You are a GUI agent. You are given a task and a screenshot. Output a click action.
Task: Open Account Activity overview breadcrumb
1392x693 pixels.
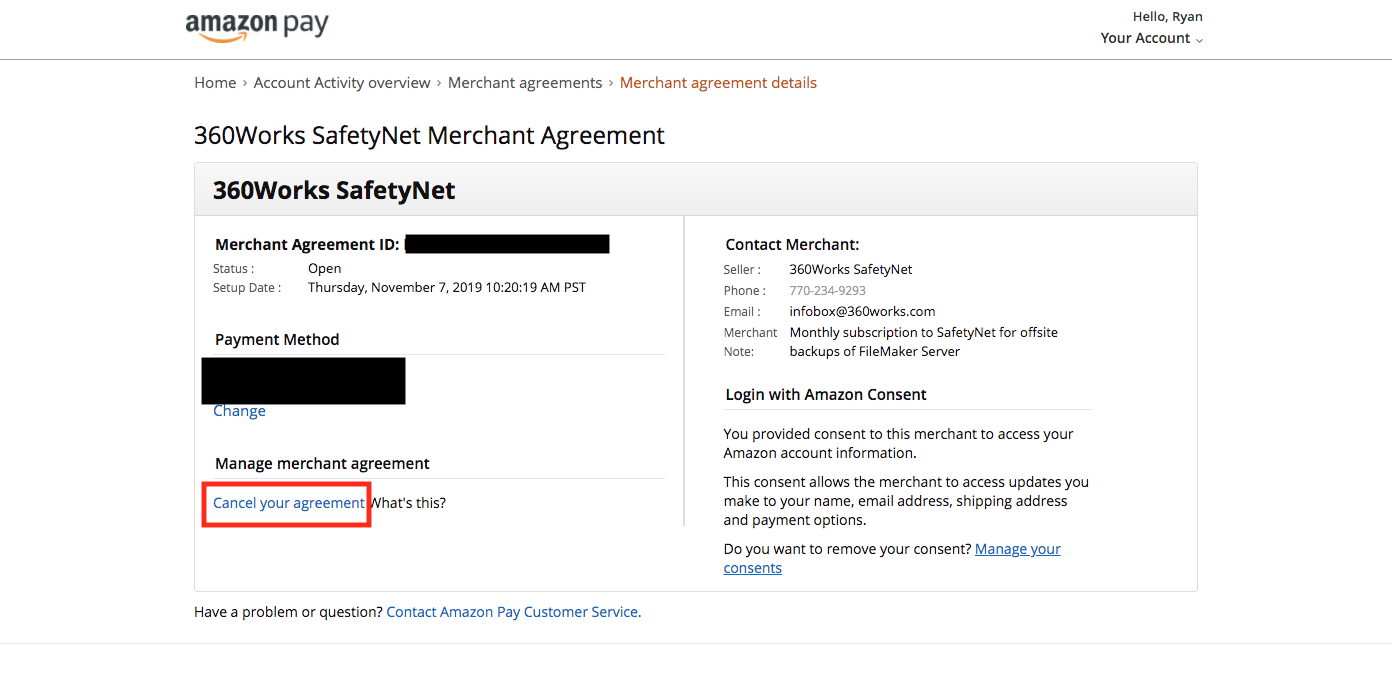coord(342,83)
